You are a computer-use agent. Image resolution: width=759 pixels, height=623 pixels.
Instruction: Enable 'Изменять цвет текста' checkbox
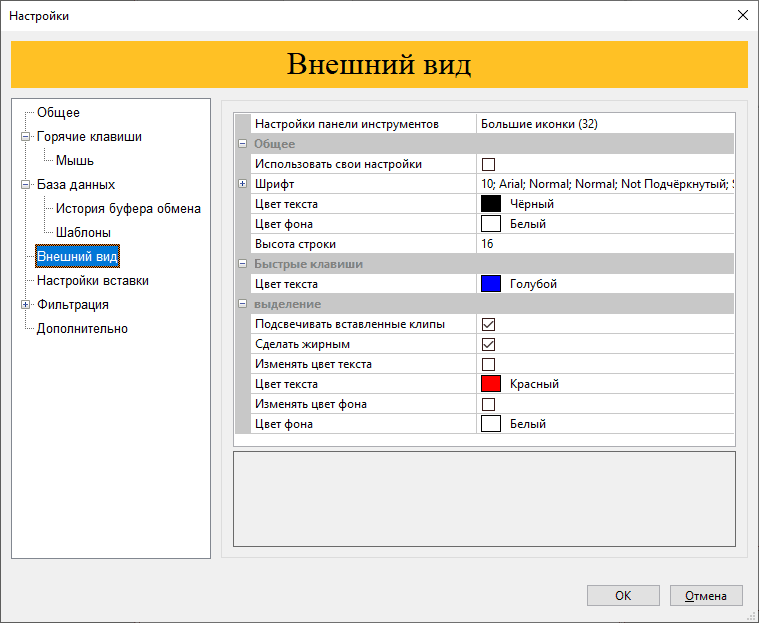(x=489, y=364)
